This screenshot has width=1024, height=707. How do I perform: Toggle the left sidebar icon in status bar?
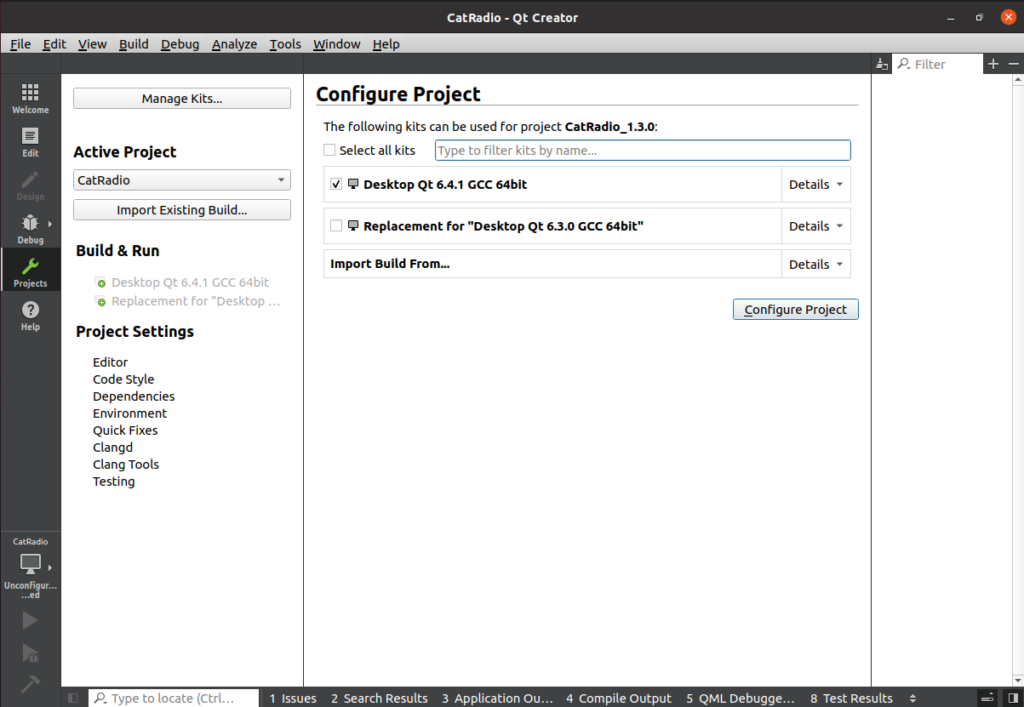73,698
